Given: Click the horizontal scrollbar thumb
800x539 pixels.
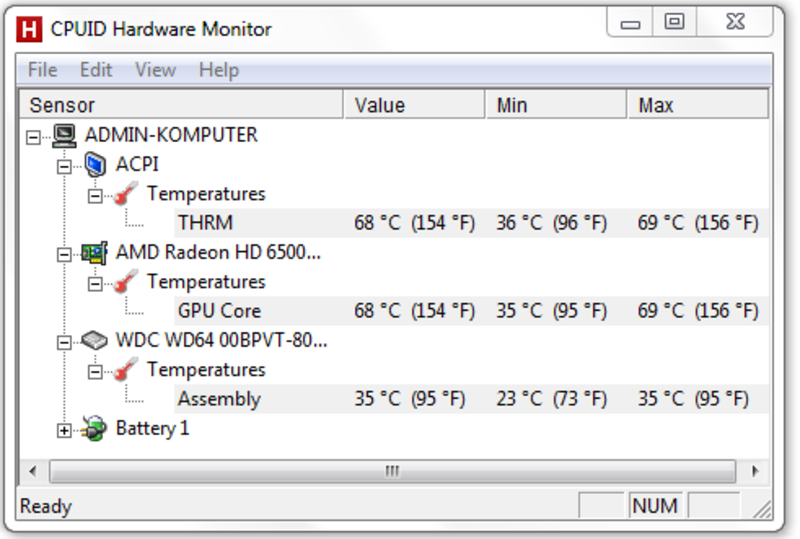Looking at the screenshot, I should (x=392, y=471).
